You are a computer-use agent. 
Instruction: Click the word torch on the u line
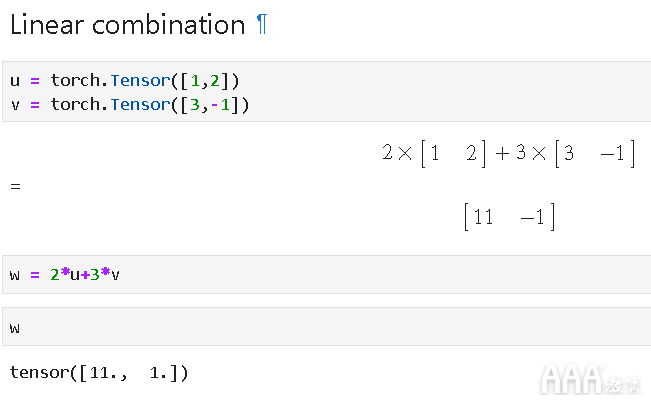(x=75, y=81)
